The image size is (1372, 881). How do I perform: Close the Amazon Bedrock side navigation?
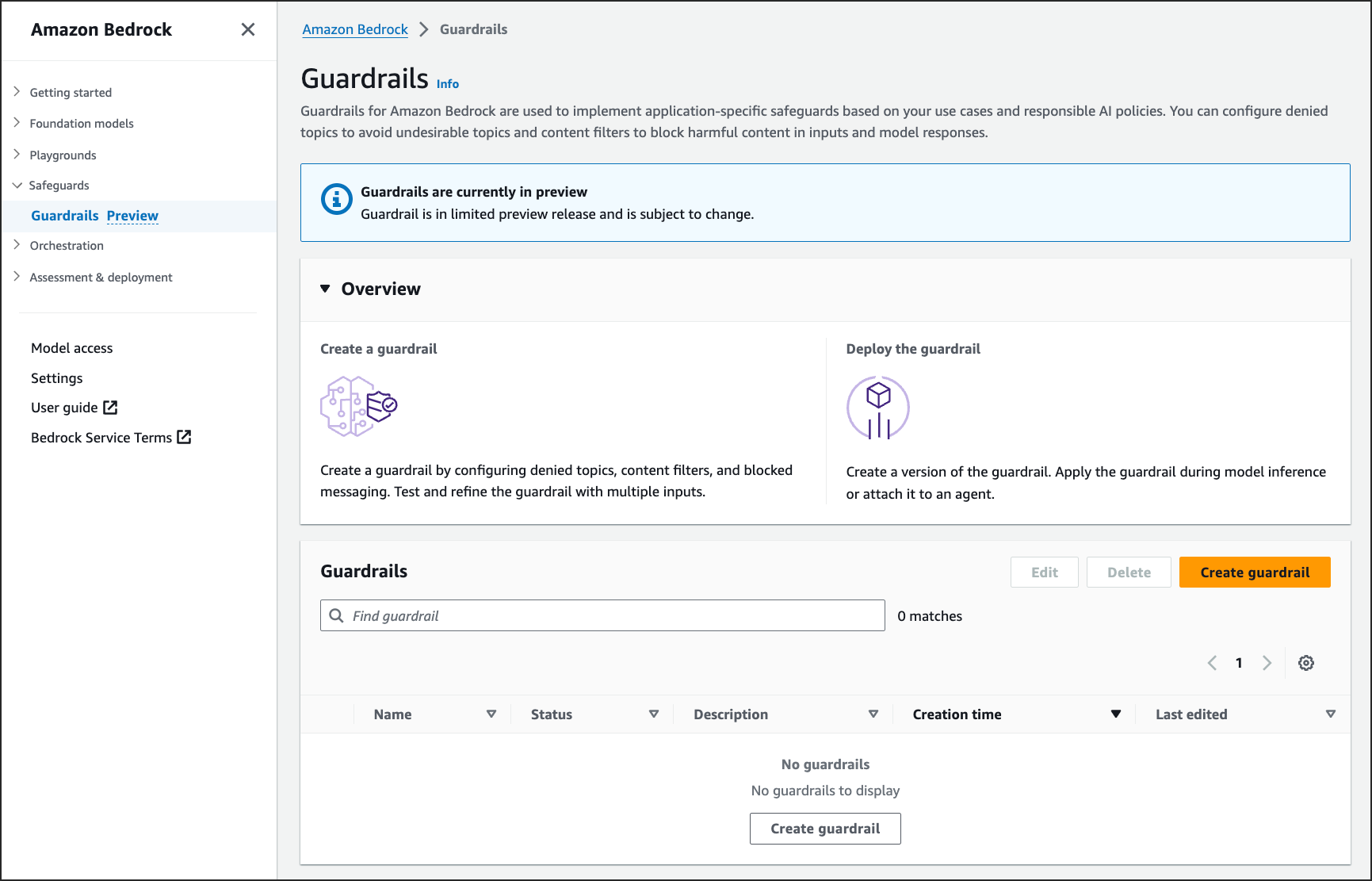pos(248,29)
